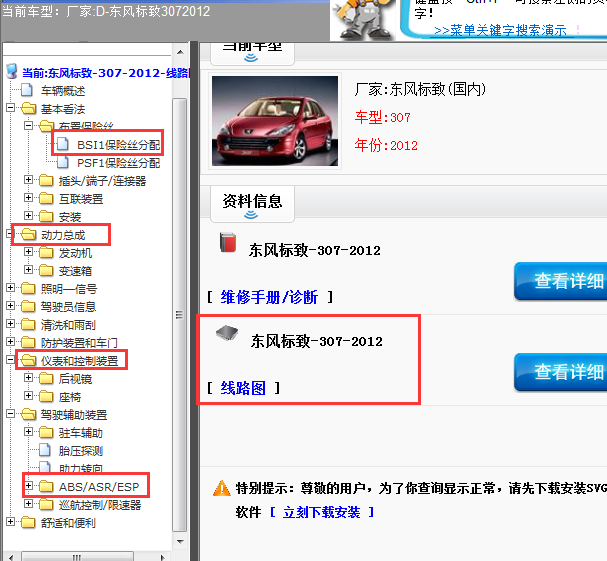Click the folder icon next to 舒适和便利
Viewport: 607px width, 561px height.
point(28,523)
